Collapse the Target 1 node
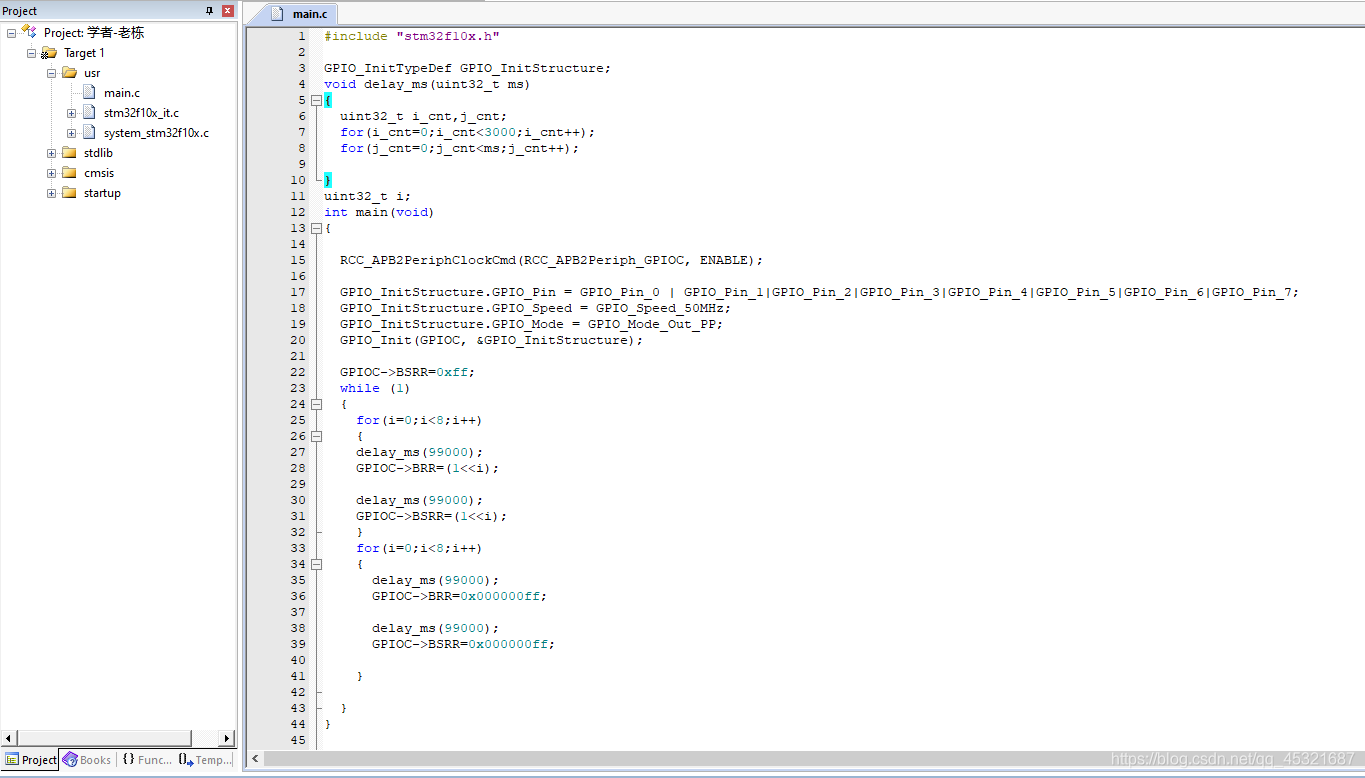 [31, 53]
